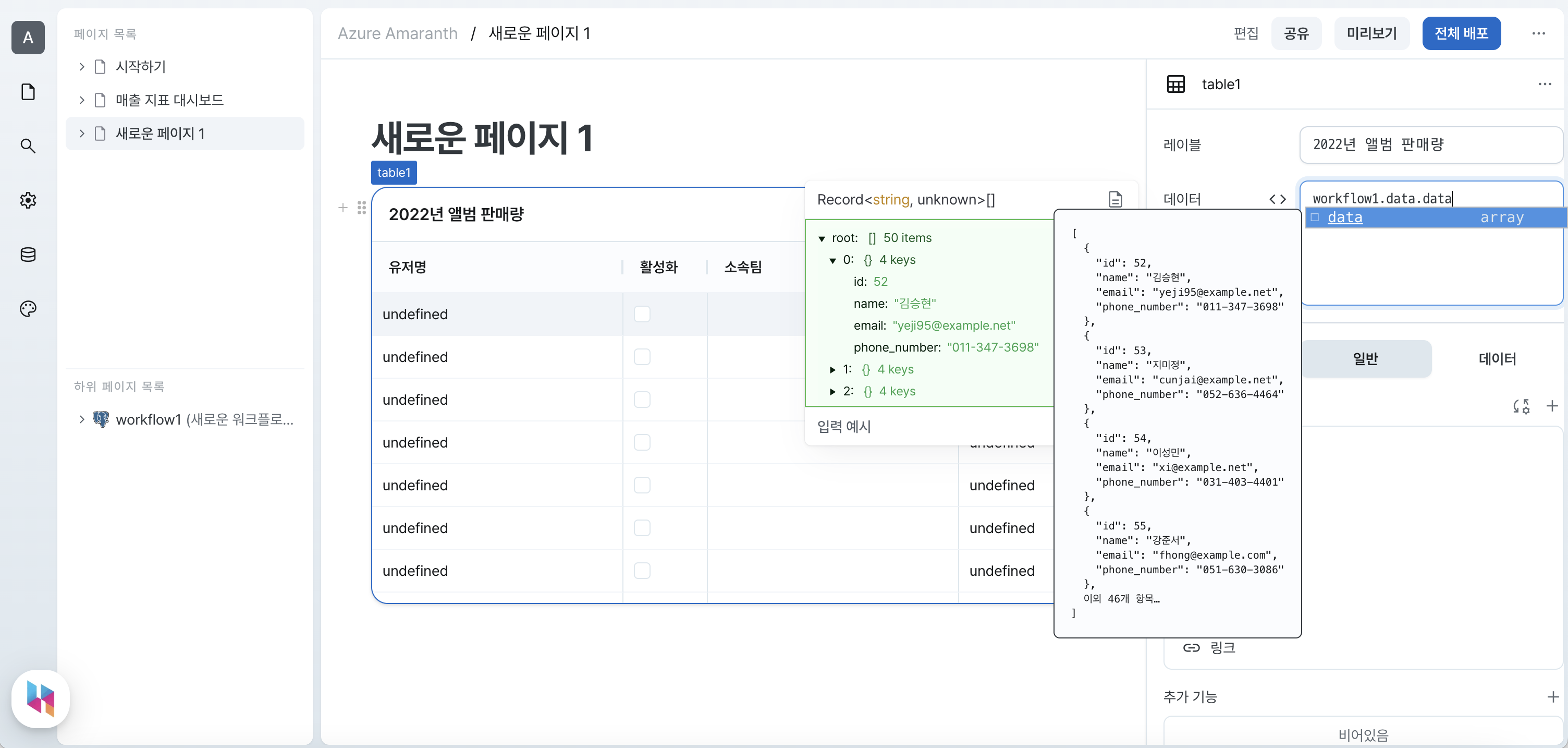Switch to the 데이터 tab
This screenshot has height=748, width=1568.
coord(1497,359)
